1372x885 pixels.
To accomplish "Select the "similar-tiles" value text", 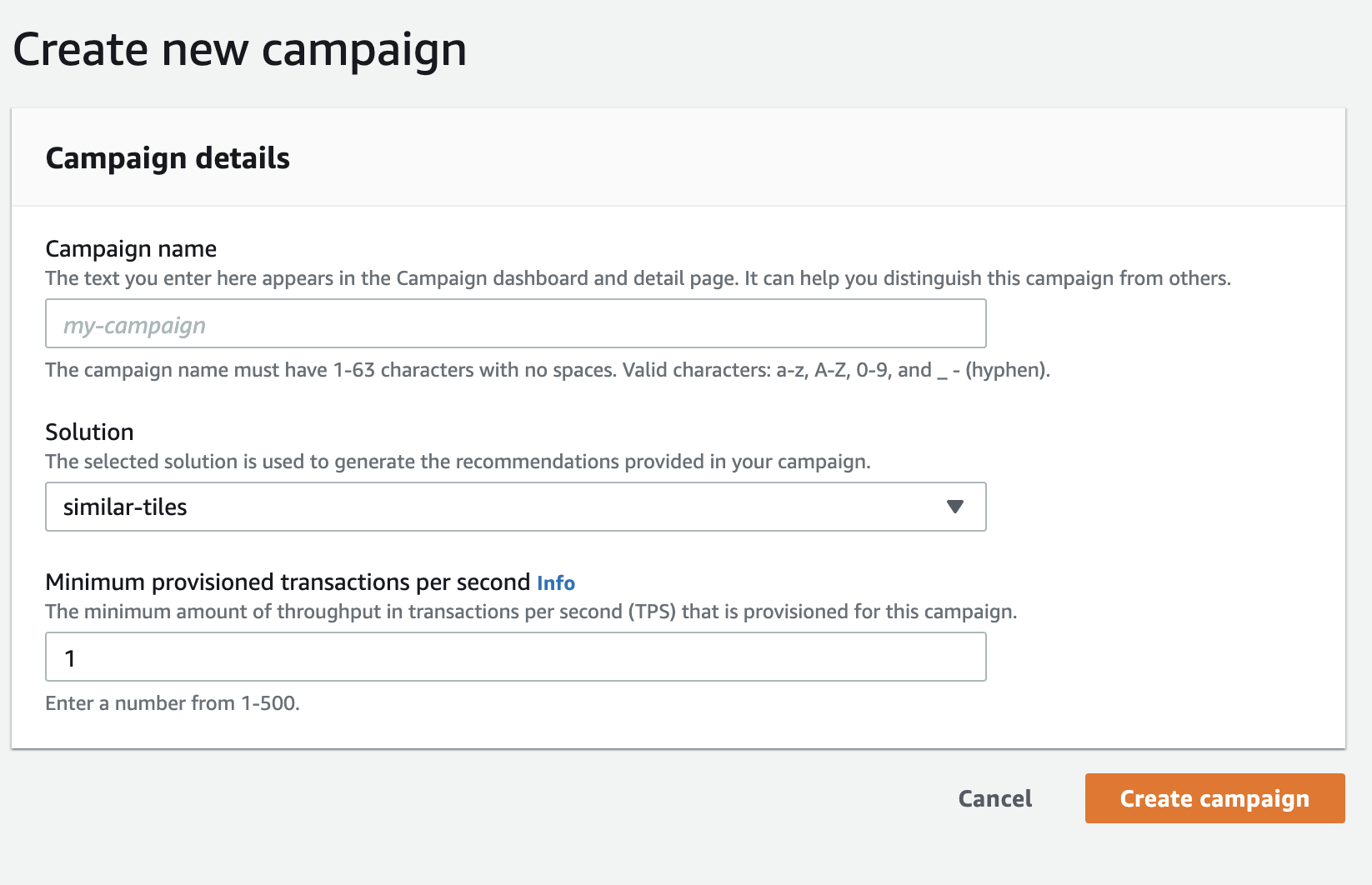I will 125,507.
